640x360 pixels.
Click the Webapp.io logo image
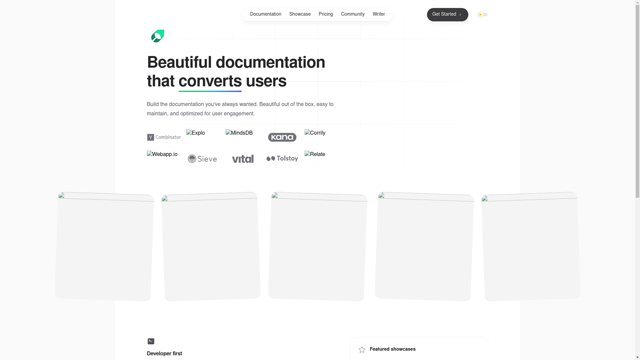[x=162, y=154]
